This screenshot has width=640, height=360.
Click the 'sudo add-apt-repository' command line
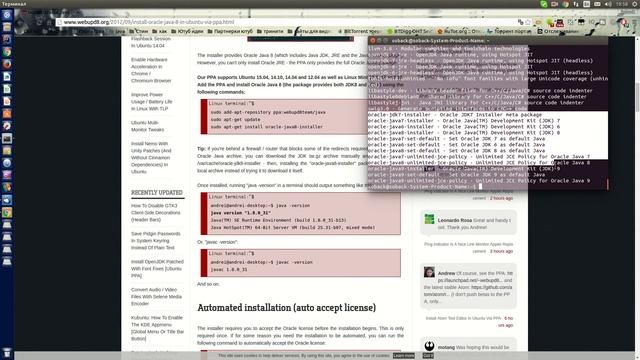[x=268, y=112]
